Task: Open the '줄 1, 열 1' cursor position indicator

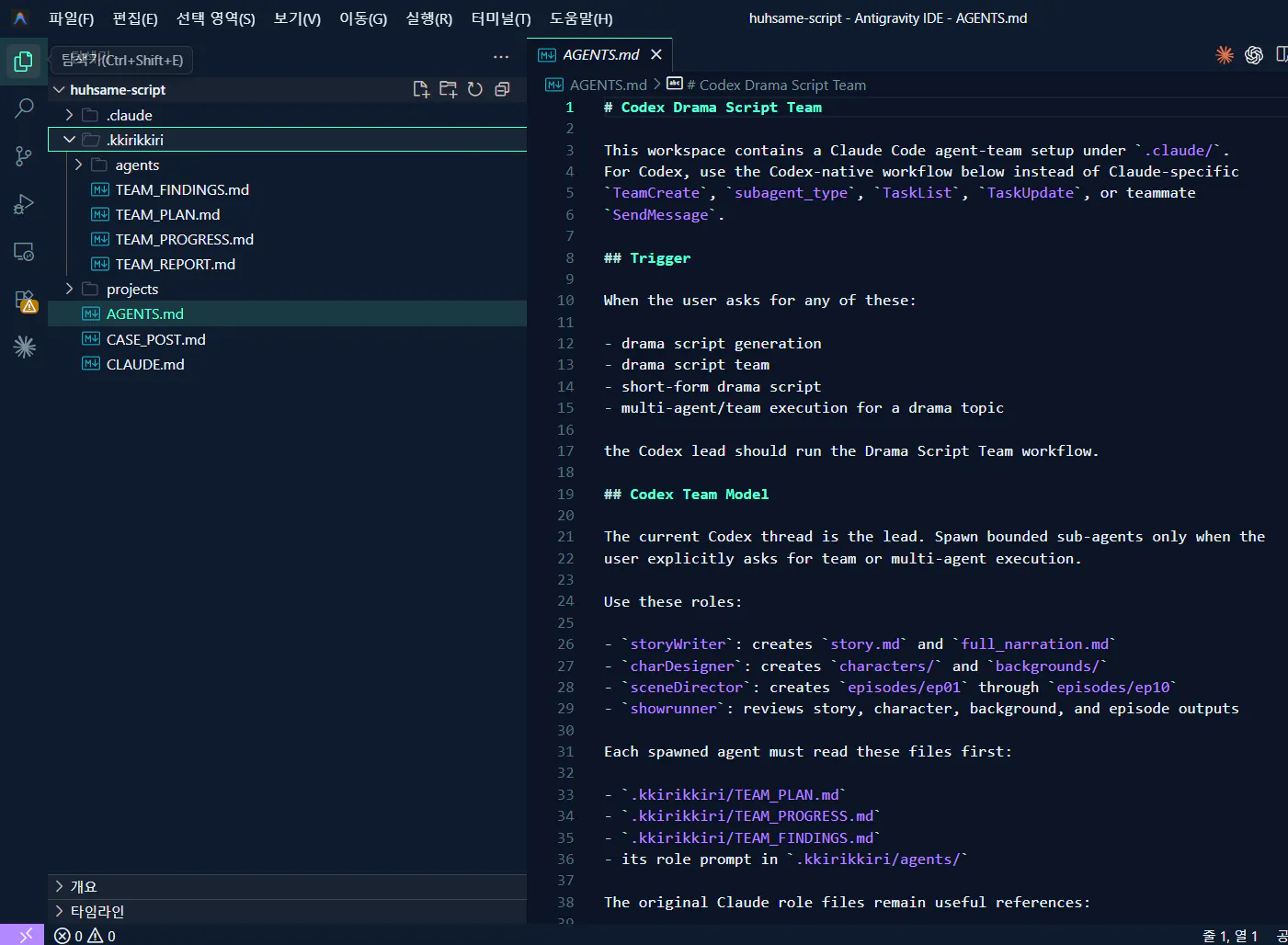Action: tap(1230, 936)
